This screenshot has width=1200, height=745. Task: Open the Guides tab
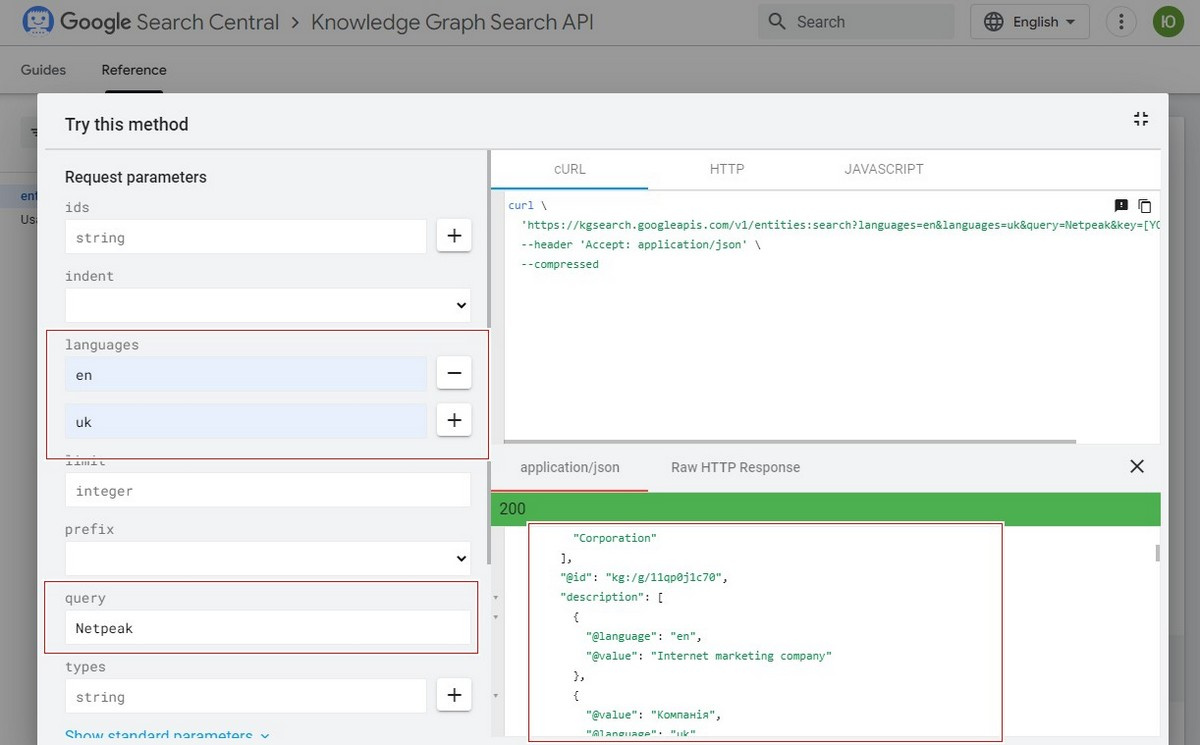click(43, 70)
